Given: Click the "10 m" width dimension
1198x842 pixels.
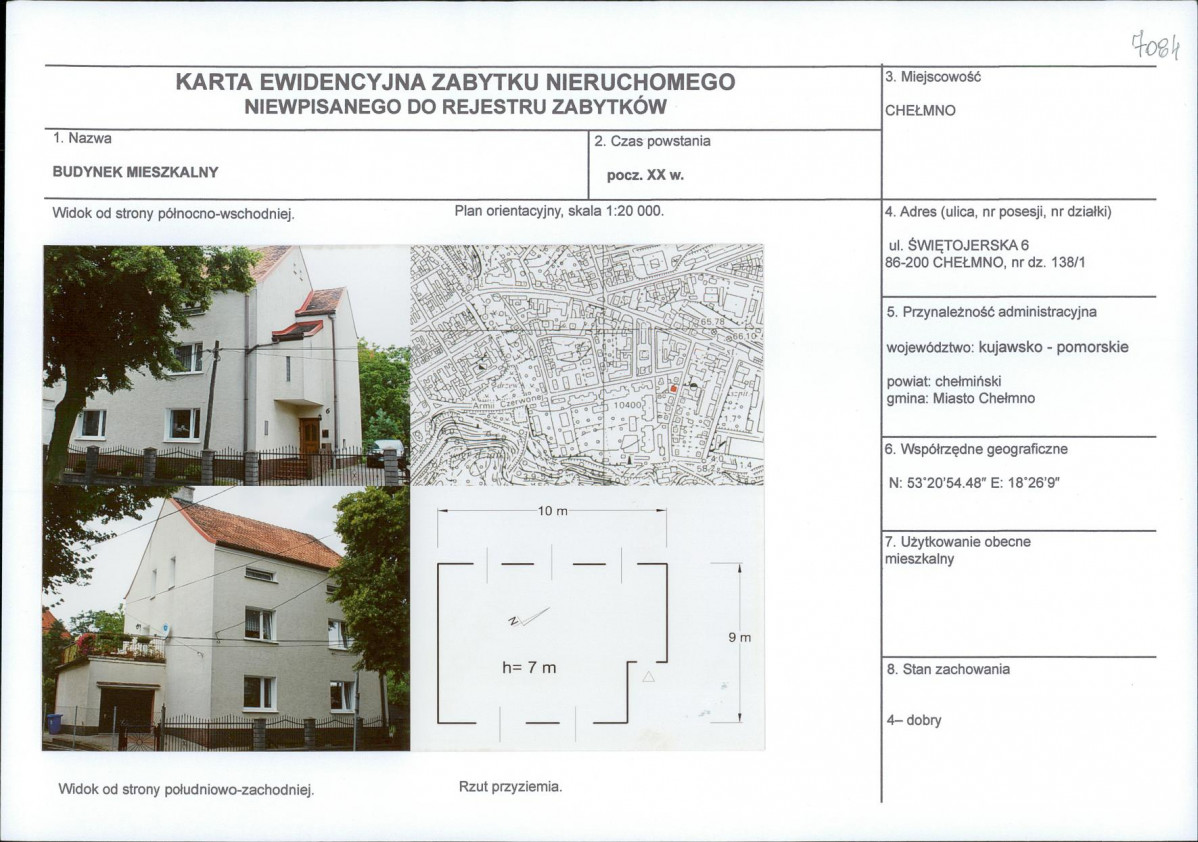Looking at the screenshot, I should [552, 510].
